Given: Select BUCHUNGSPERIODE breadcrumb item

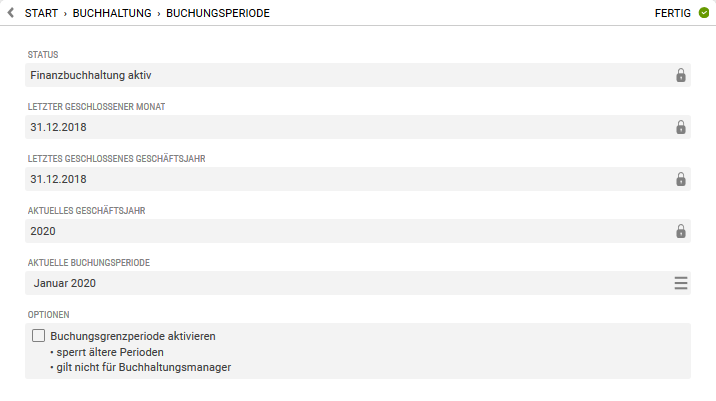Looking at the screenshot, I should pyautogui.click(x=218, y=13).
